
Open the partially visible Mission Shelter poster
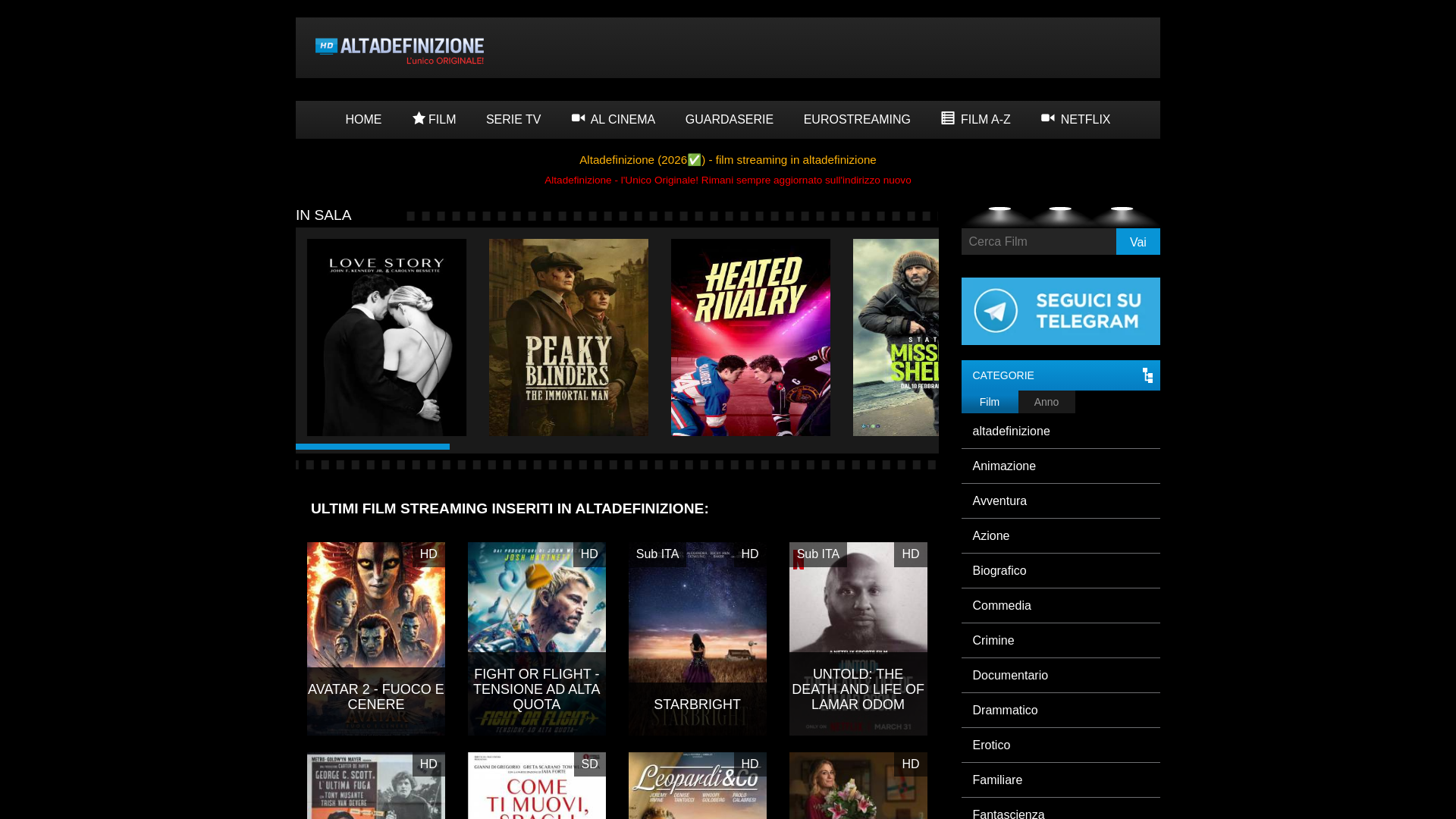point(896,337)
